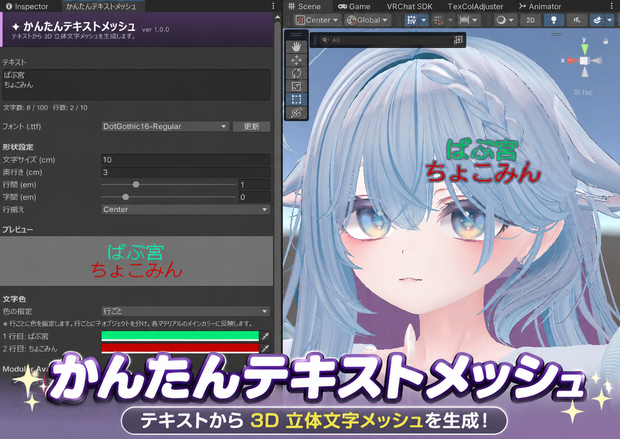Click the text preview area
Image resolution: width=620 pixels, height=439 pixels.
click(x=136, y=261)
